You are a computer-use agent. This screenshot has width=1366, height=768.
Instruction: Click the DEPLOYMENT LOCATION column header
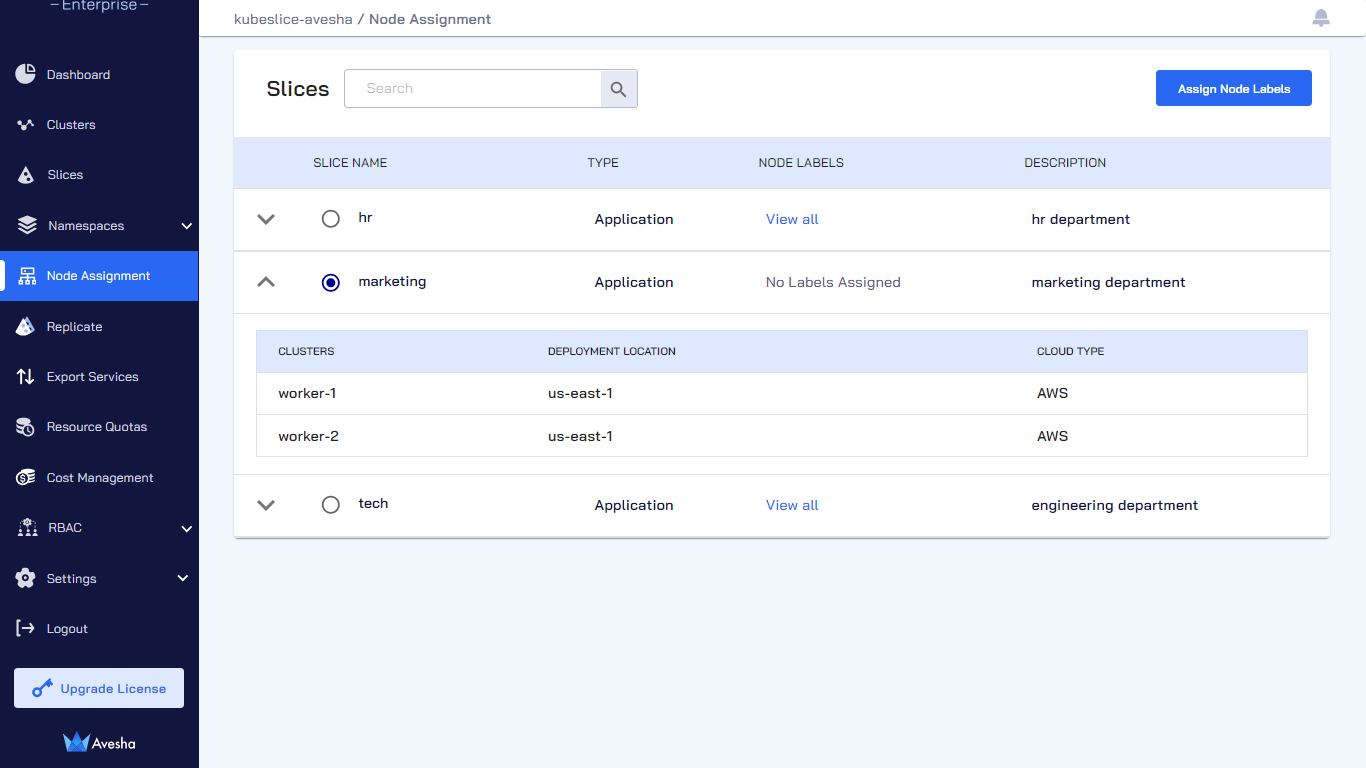point(612,352)
